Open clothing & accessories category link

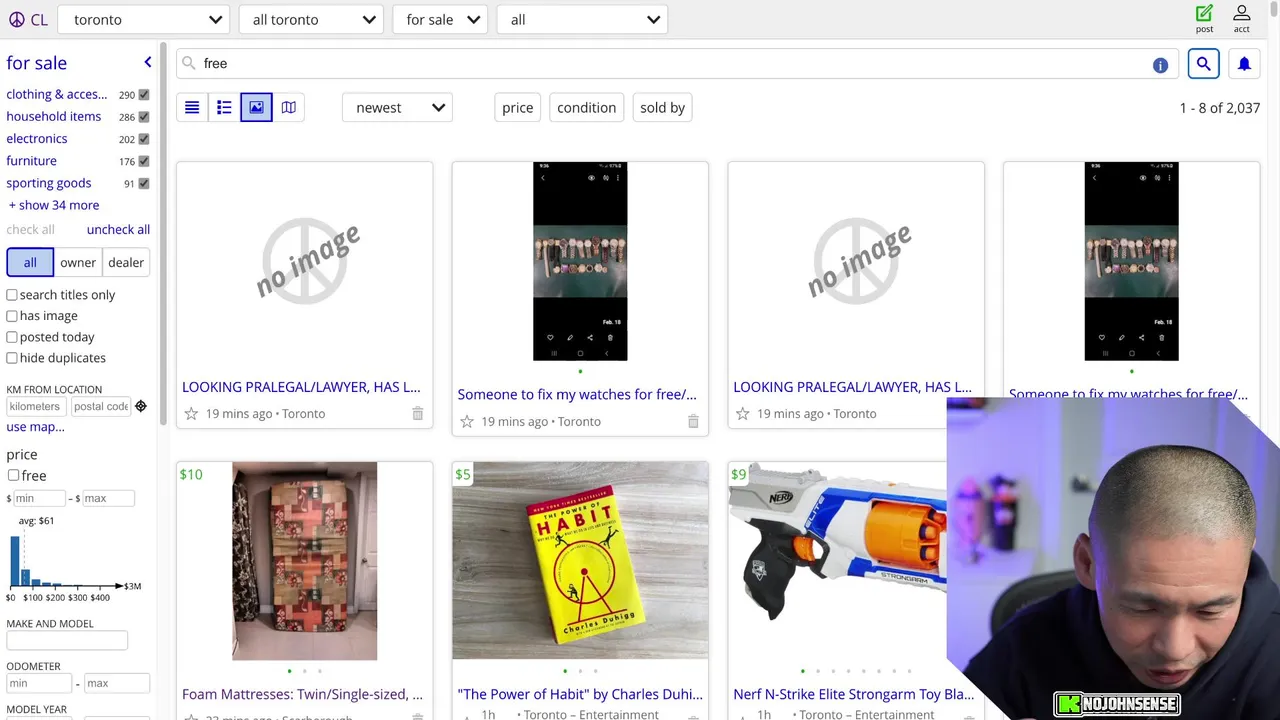(57, 94)
